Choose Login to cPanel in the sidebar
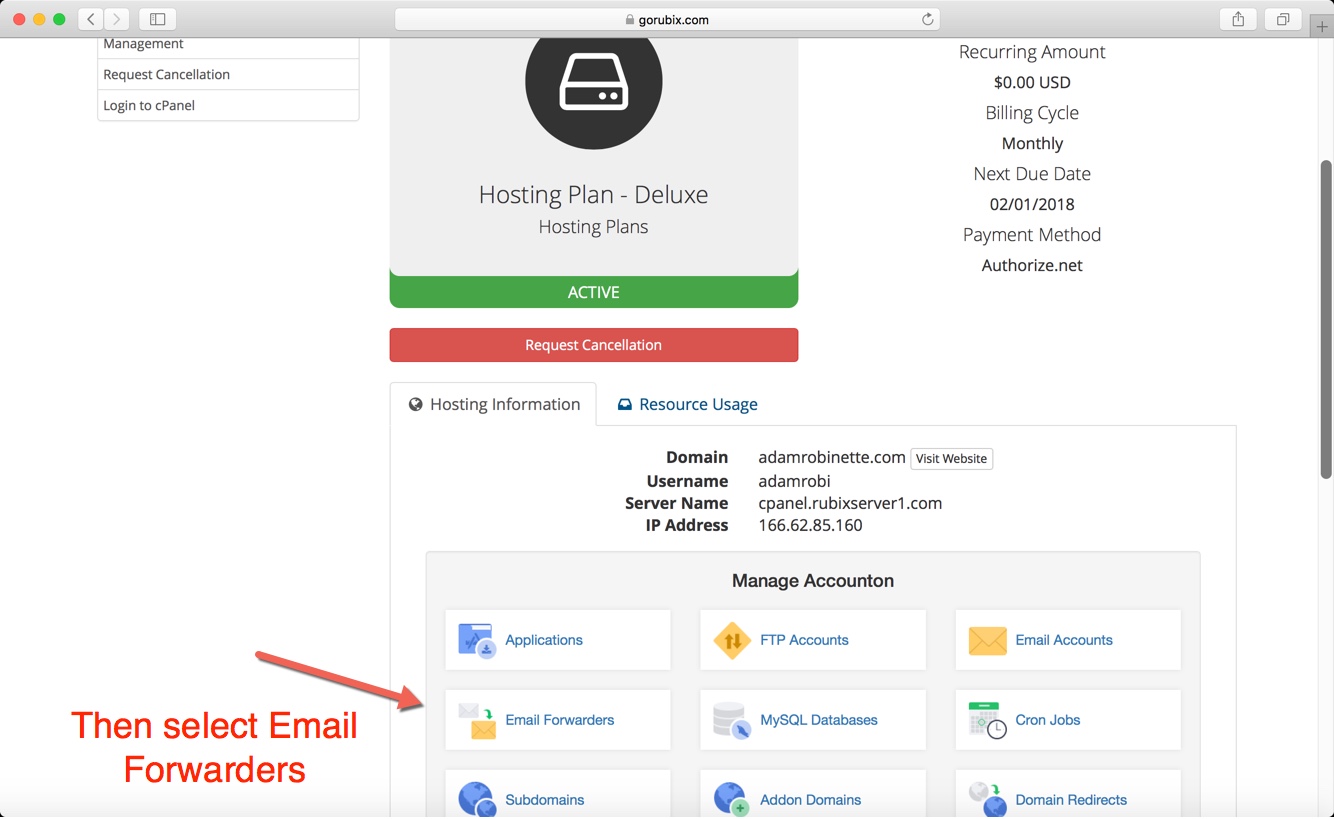The width and height of the screenshot is (1334, 819). point(228,105)
